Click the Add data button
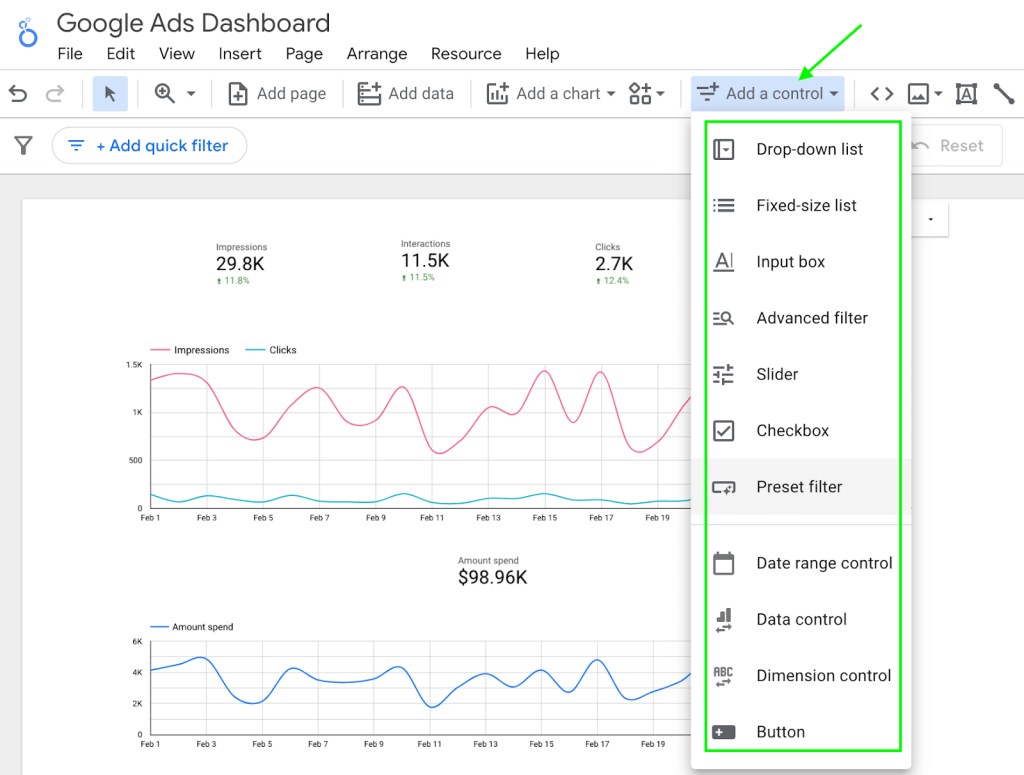 [x=406, y=94]
